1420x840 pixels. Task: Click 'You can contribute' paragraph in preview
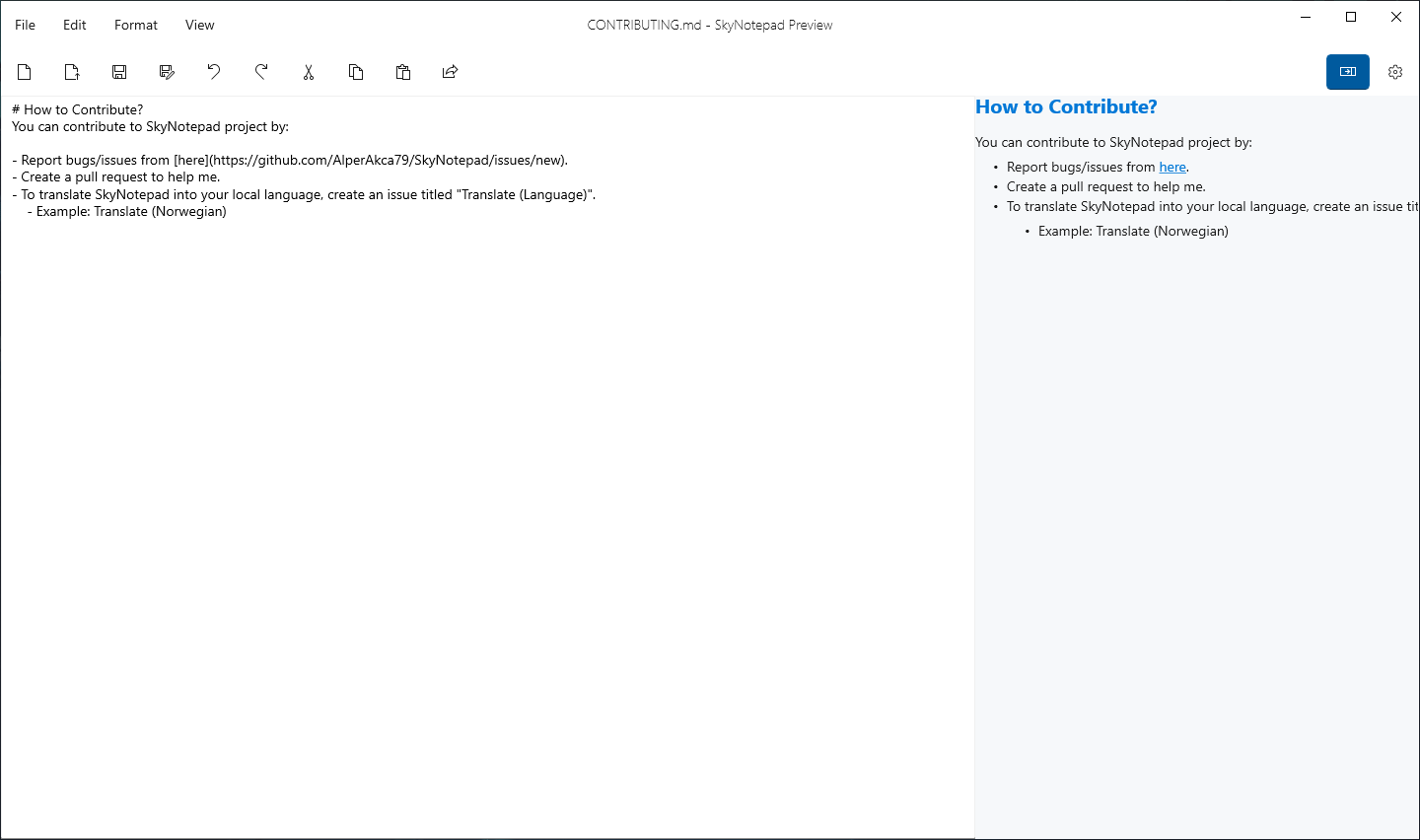(x=1113, y=143)
